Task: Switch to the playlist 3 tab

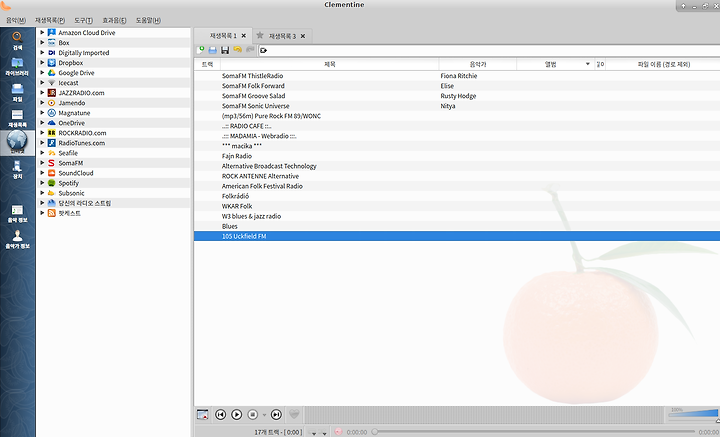Action: pyautogui.click(x=282, y=36)
